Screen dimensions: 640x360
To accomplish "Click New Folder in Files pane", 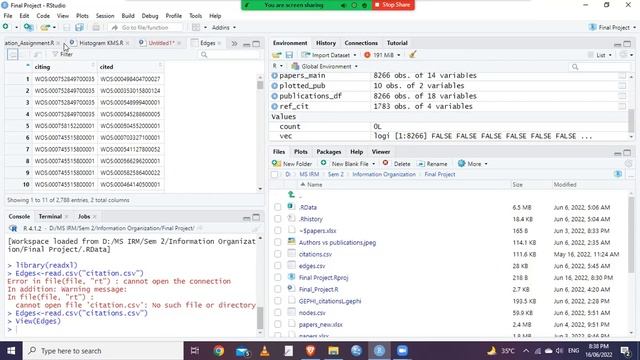I will click(x=292, y=164).
